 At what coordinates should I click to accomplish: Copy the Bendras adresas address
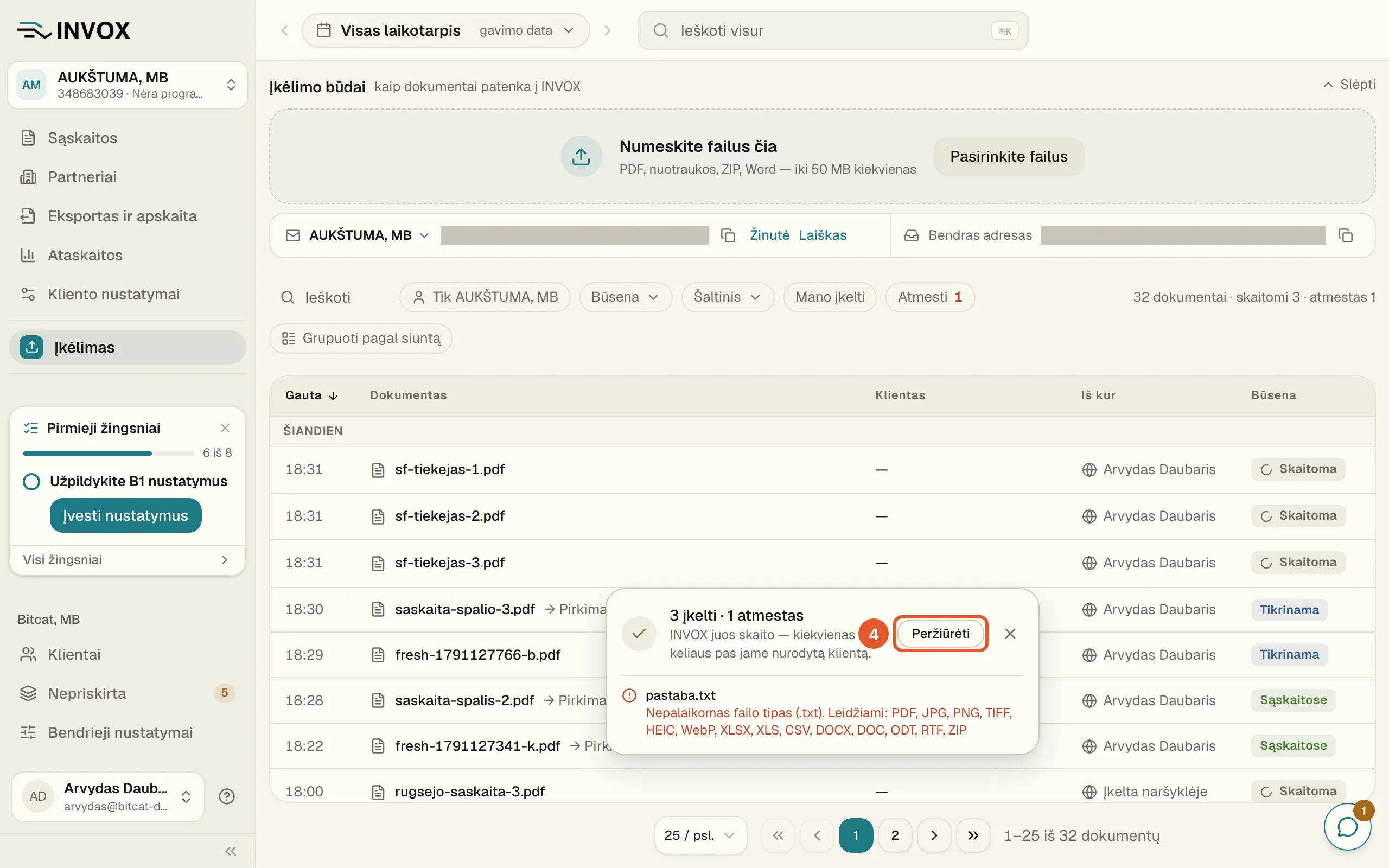(x=1346, y=235)
